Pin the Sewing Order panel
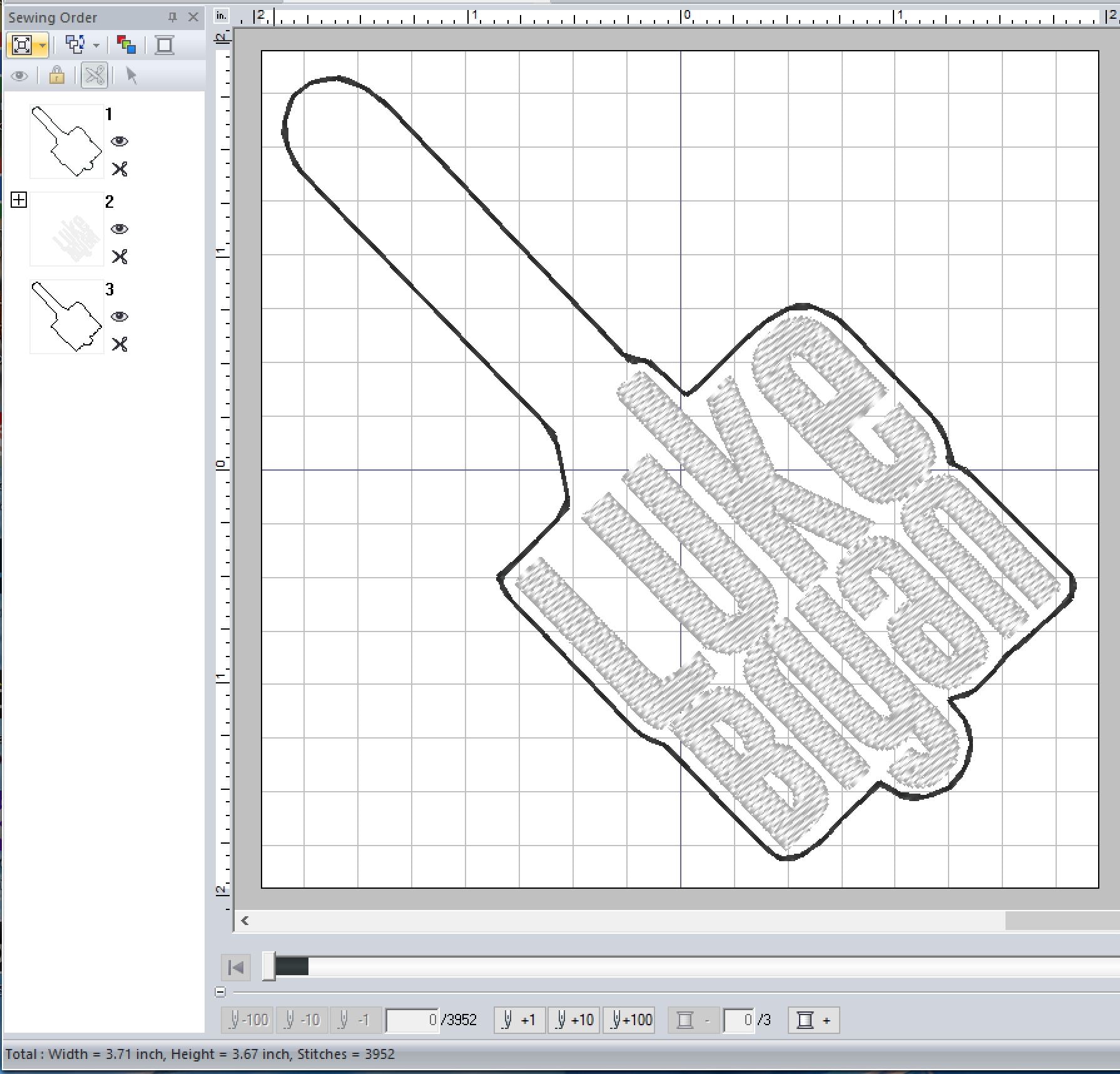This screenshot has height=1074, width=1120. click(x=173, y=18)
